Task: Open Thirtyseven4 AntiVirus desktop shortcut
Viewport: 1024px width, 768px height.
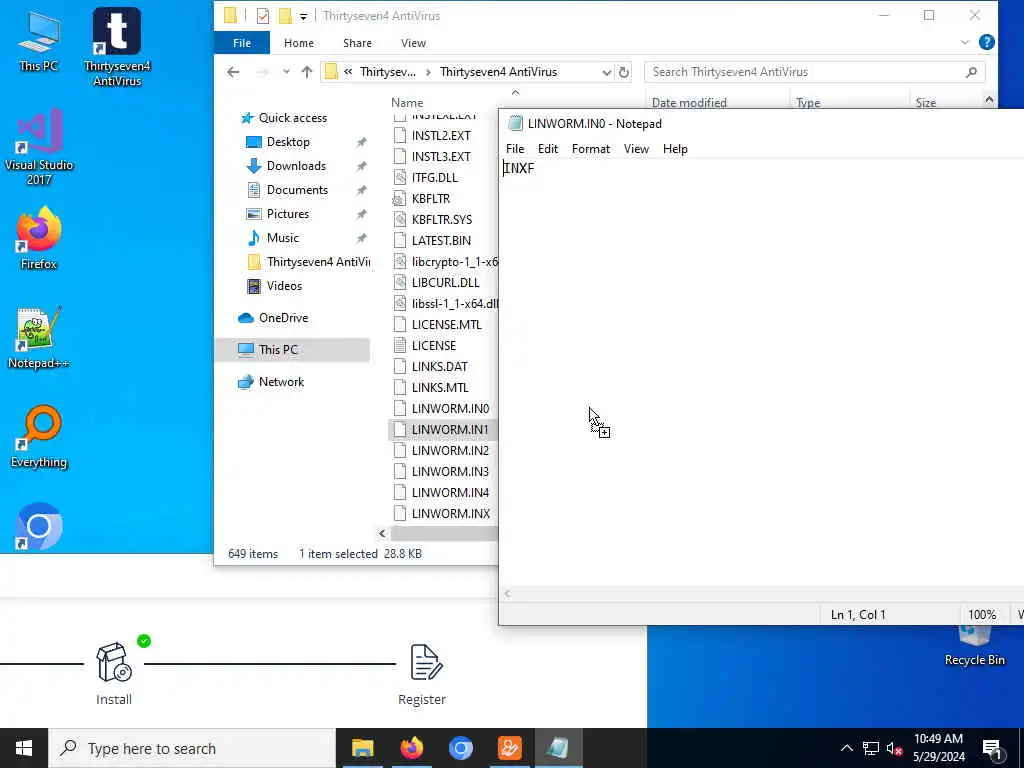Action: click(117, 47)
